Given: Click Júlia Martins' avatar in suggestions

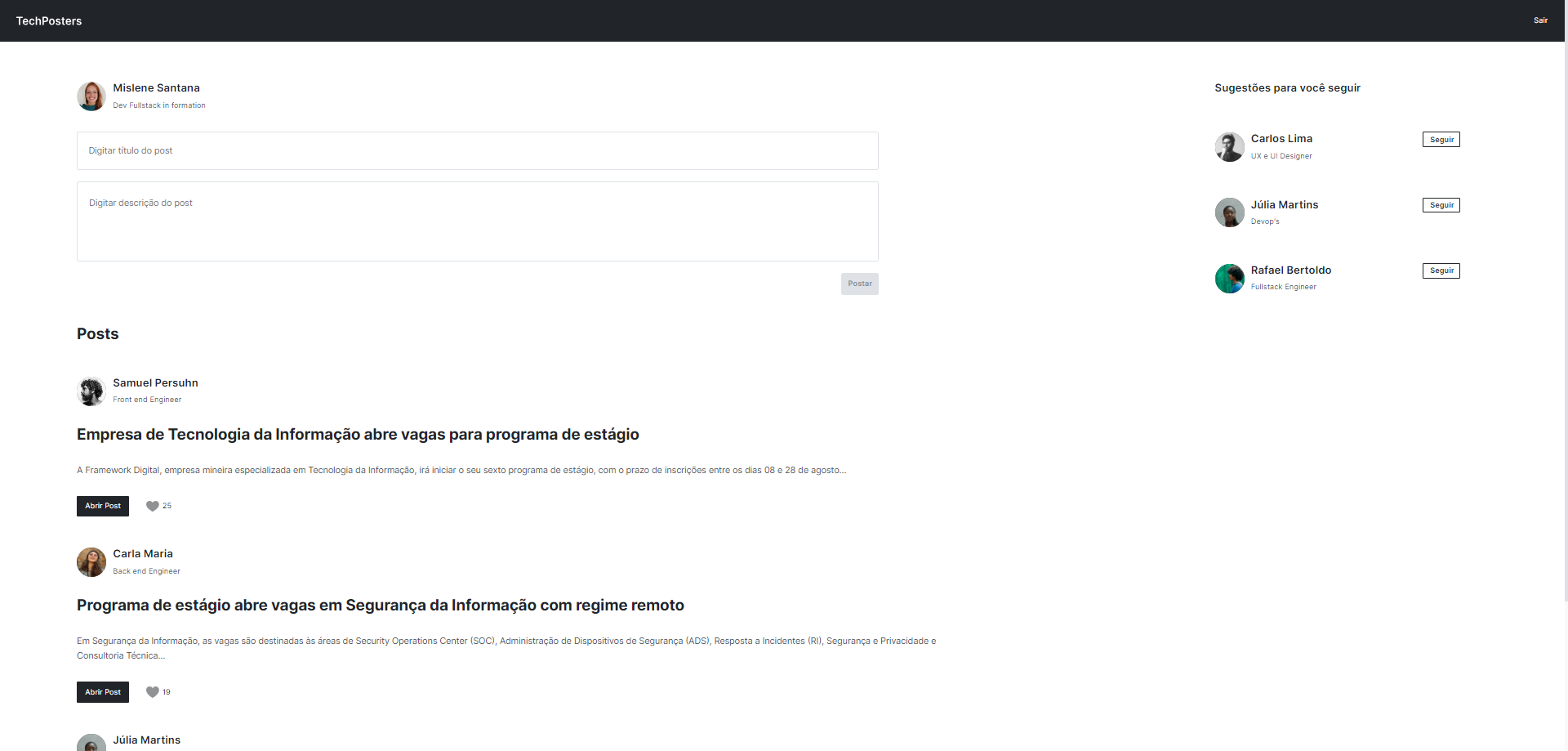Looking at the screenshot, I should [x=1230, y=212].
